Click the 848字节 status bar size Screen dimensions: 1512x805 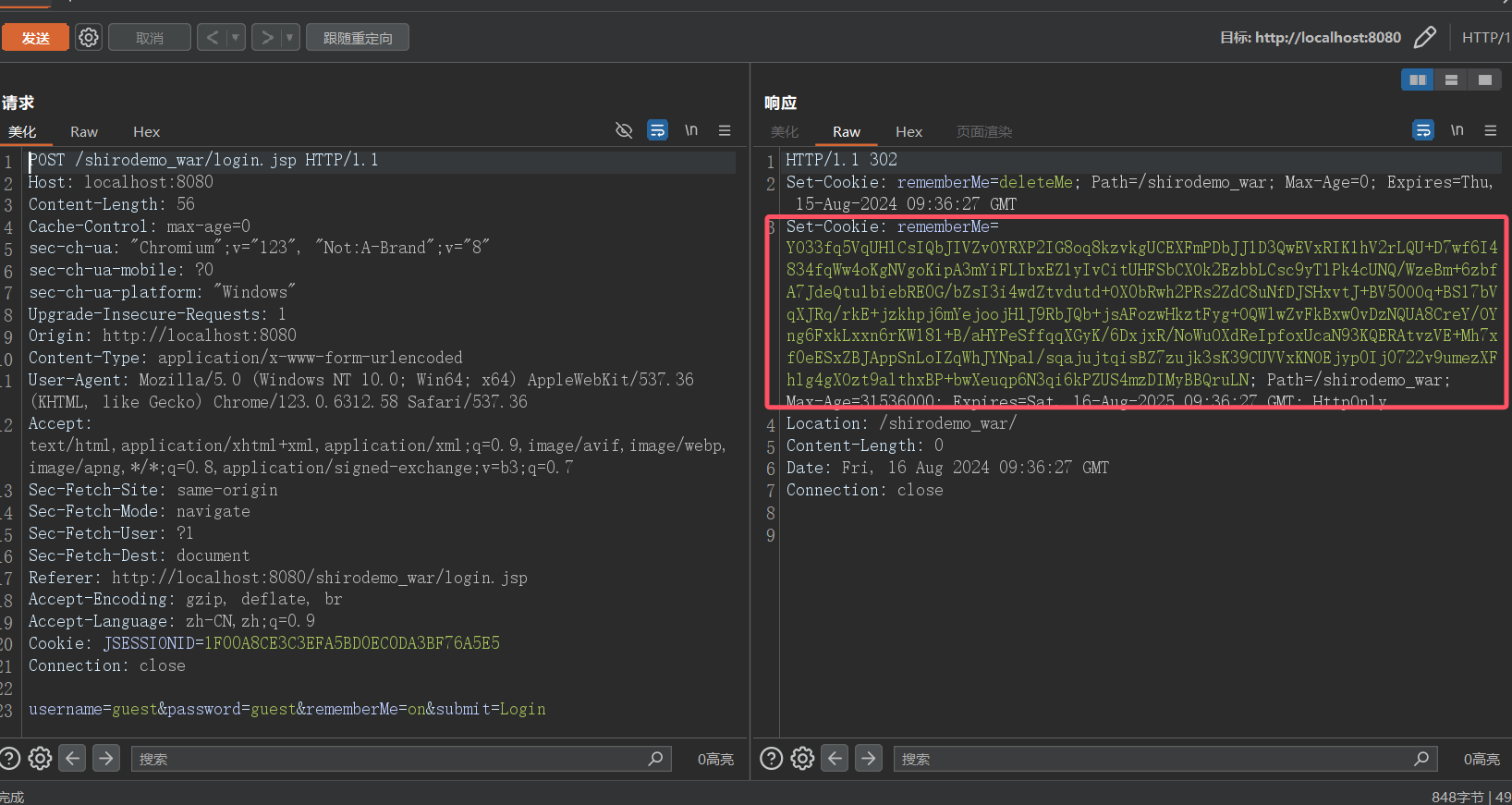(1457, 797)
